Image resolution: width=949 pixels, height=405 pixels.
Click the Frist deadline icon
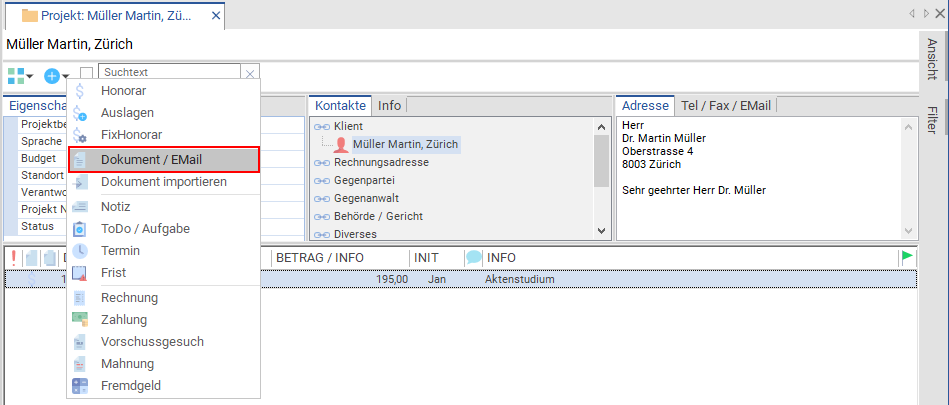coord(80,273)
